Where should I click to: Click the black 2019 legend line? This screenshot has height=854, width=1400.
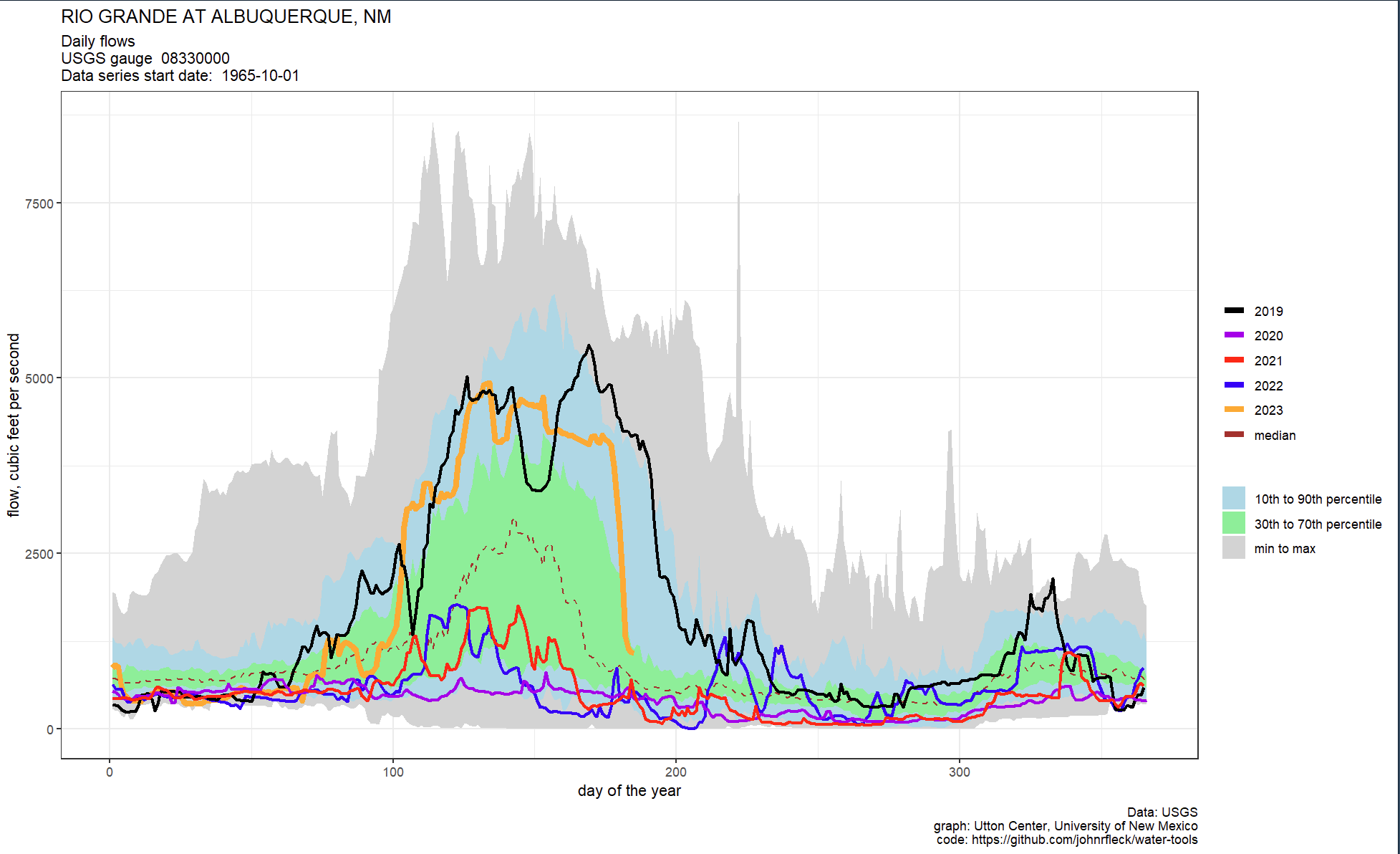click(x=1234, y=311)
